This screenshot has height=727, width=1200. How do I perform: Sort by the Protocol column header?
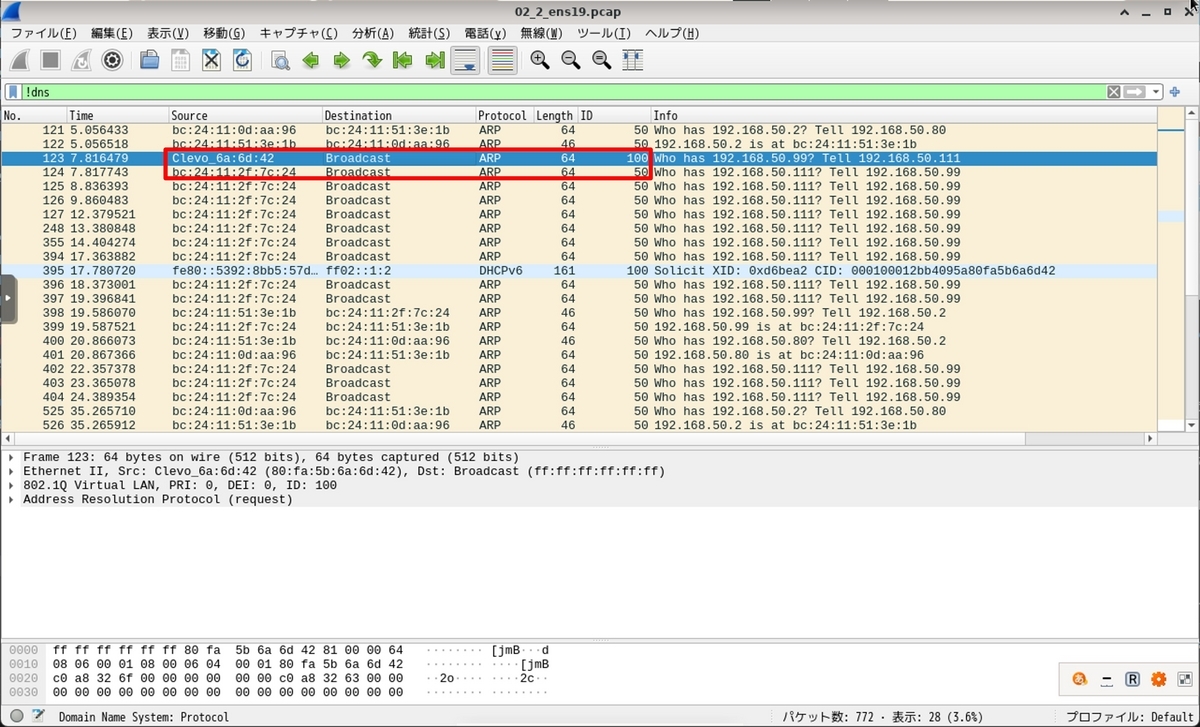504,116
